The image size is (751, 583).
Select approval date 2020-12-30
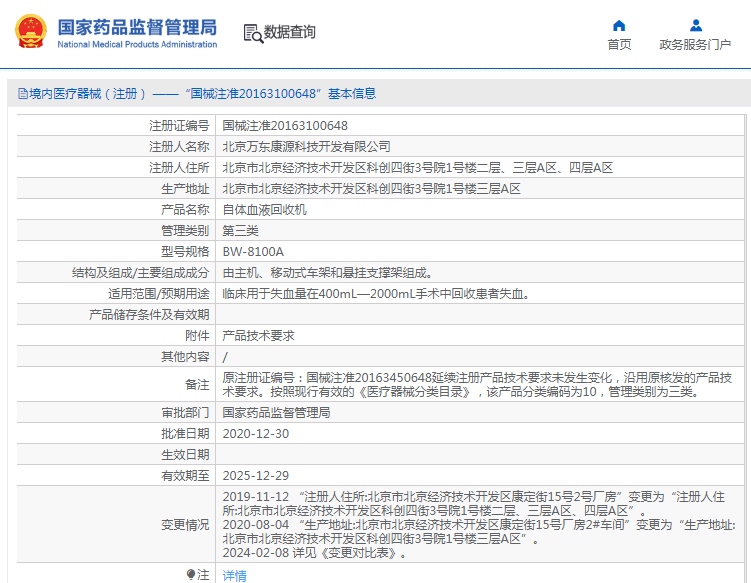[x=256, y=434]
